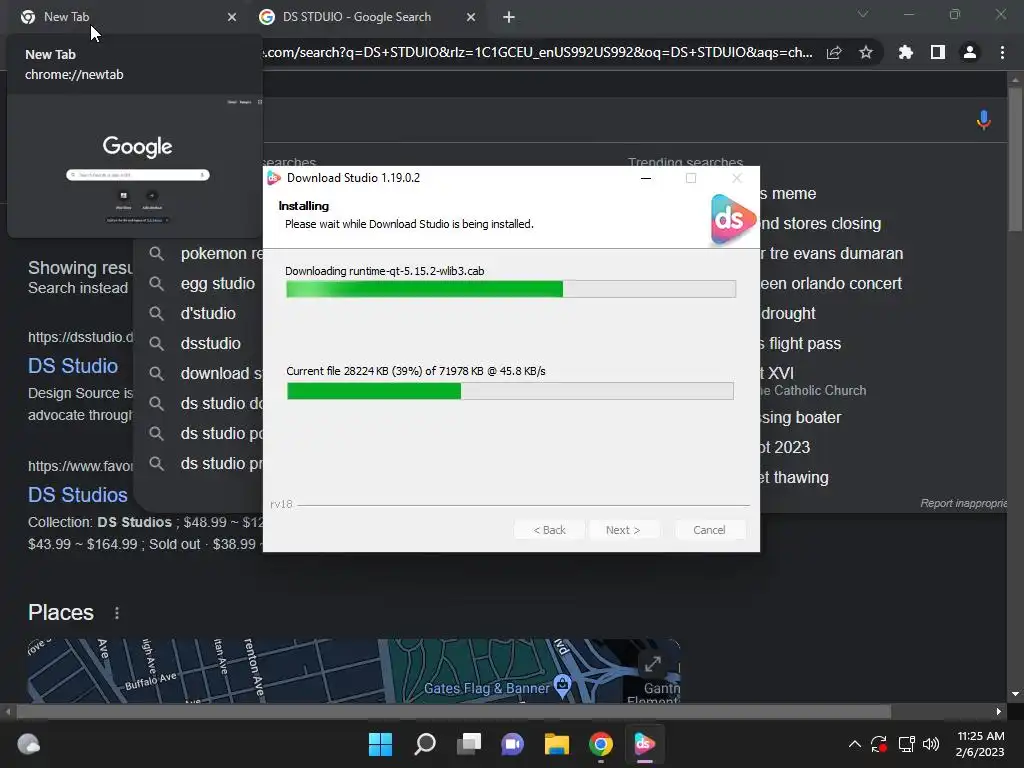Click the installer Cancel button

tap(709, 530)
